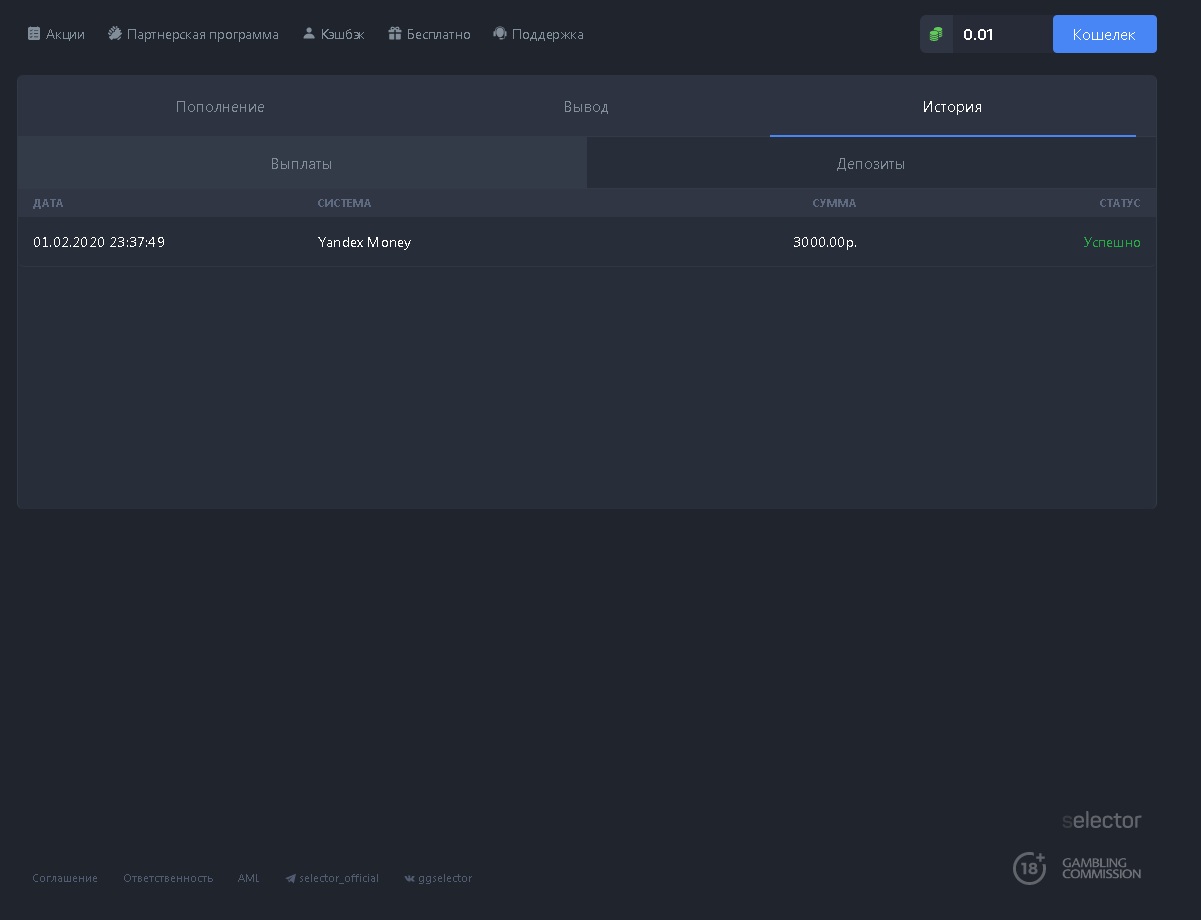Open the Соглашение footer link
This screenshot has width=1201, height=920.
(65, 878)
